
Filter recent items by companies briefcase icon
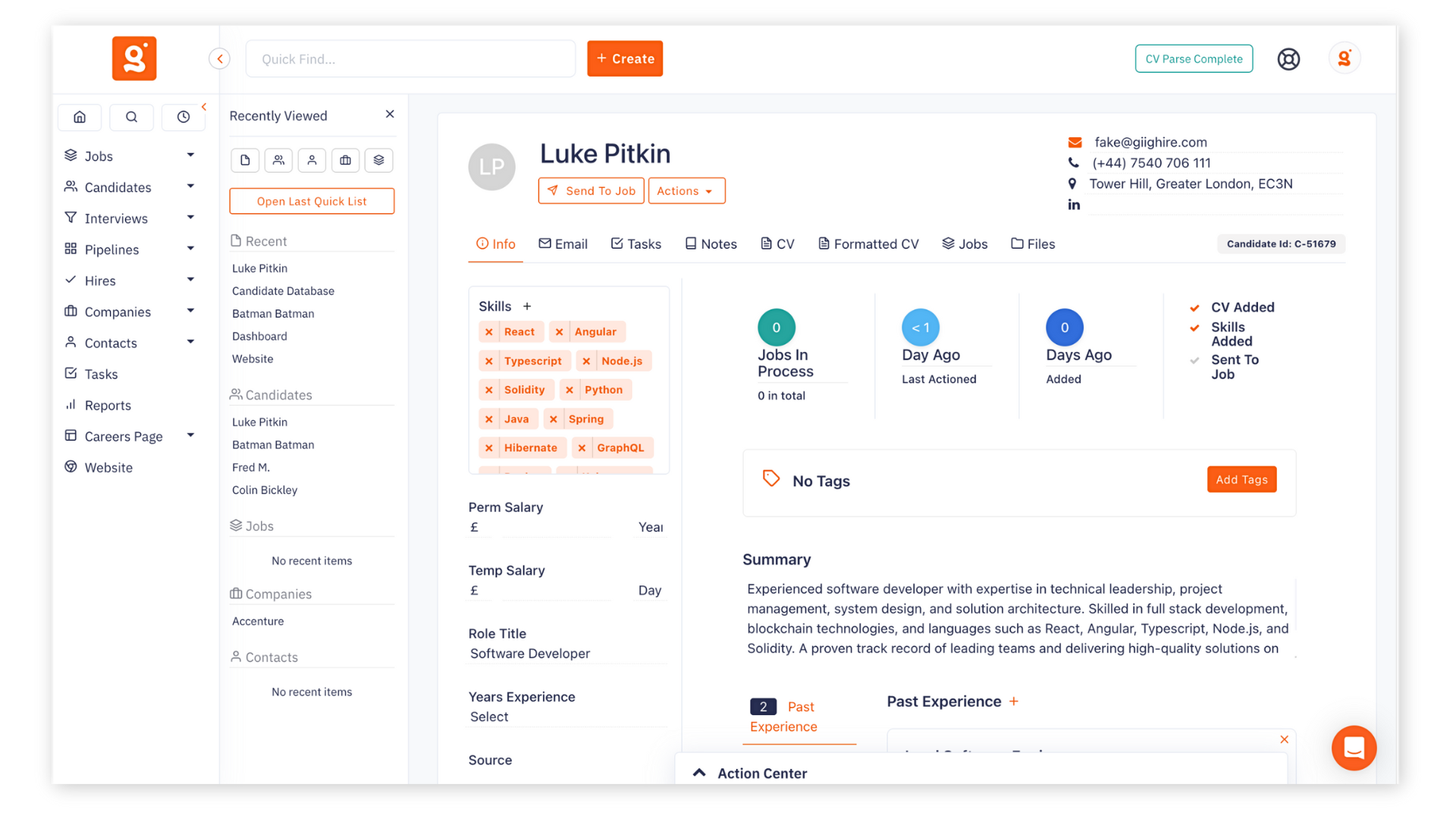(x=345, y=160)
